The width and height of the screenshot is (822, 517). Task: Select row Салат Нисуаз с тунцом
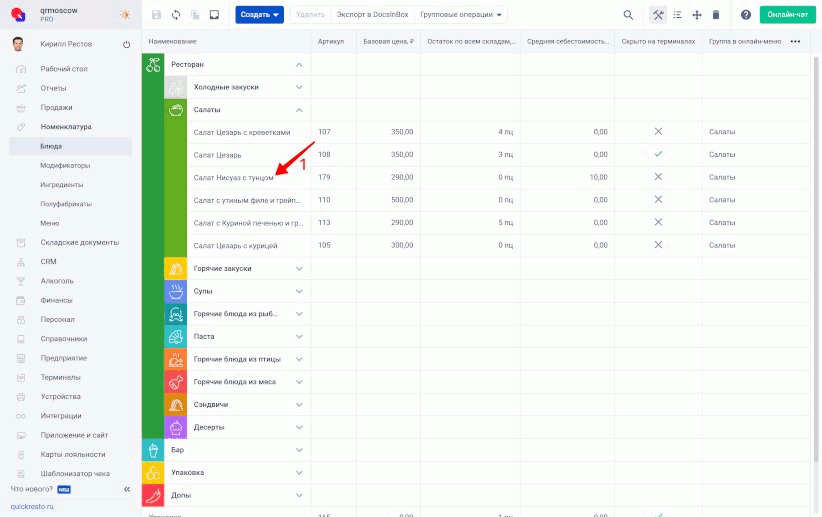(x=476, y=177)
